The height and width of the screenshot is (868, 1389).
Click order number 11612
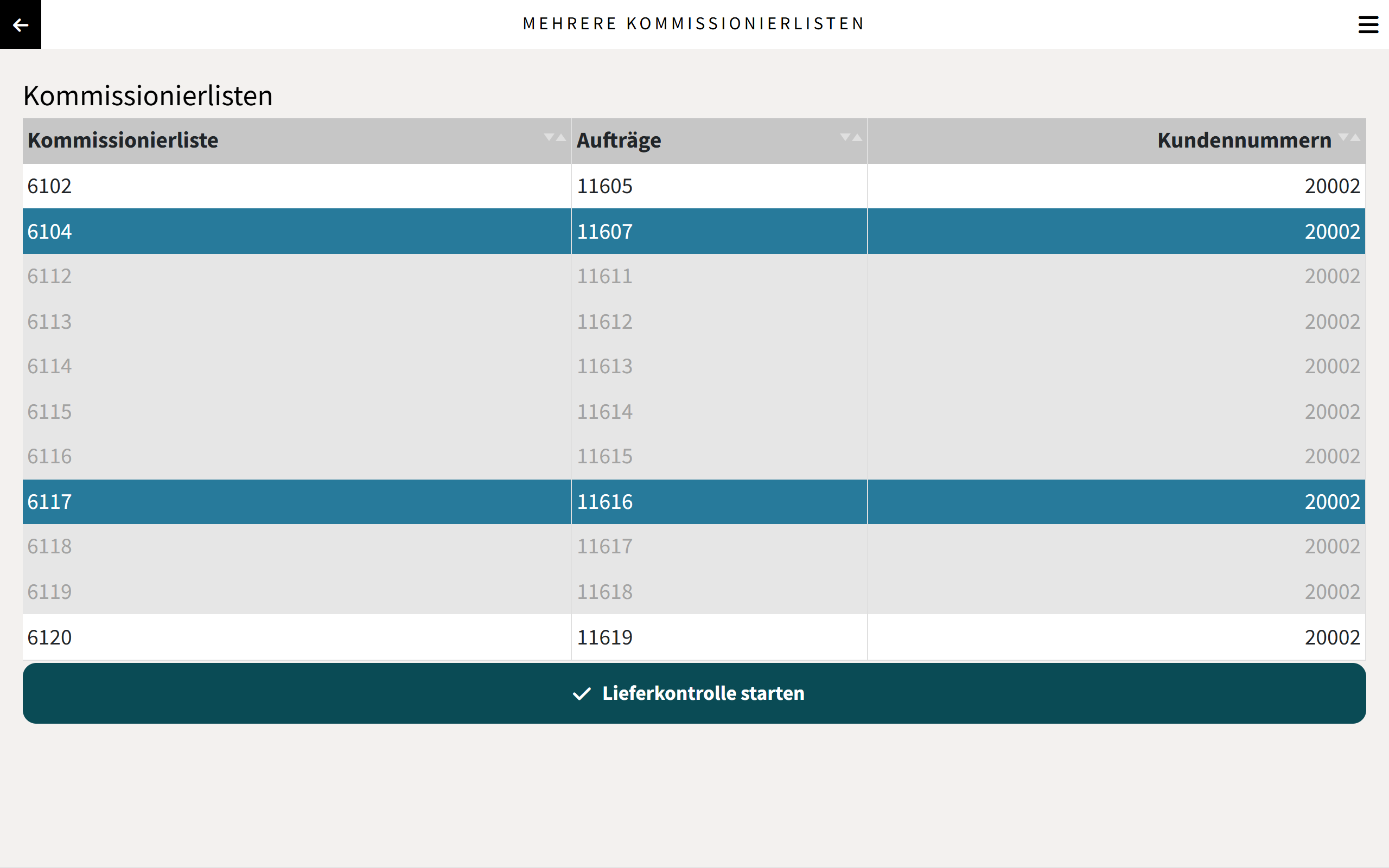(604, 322)
